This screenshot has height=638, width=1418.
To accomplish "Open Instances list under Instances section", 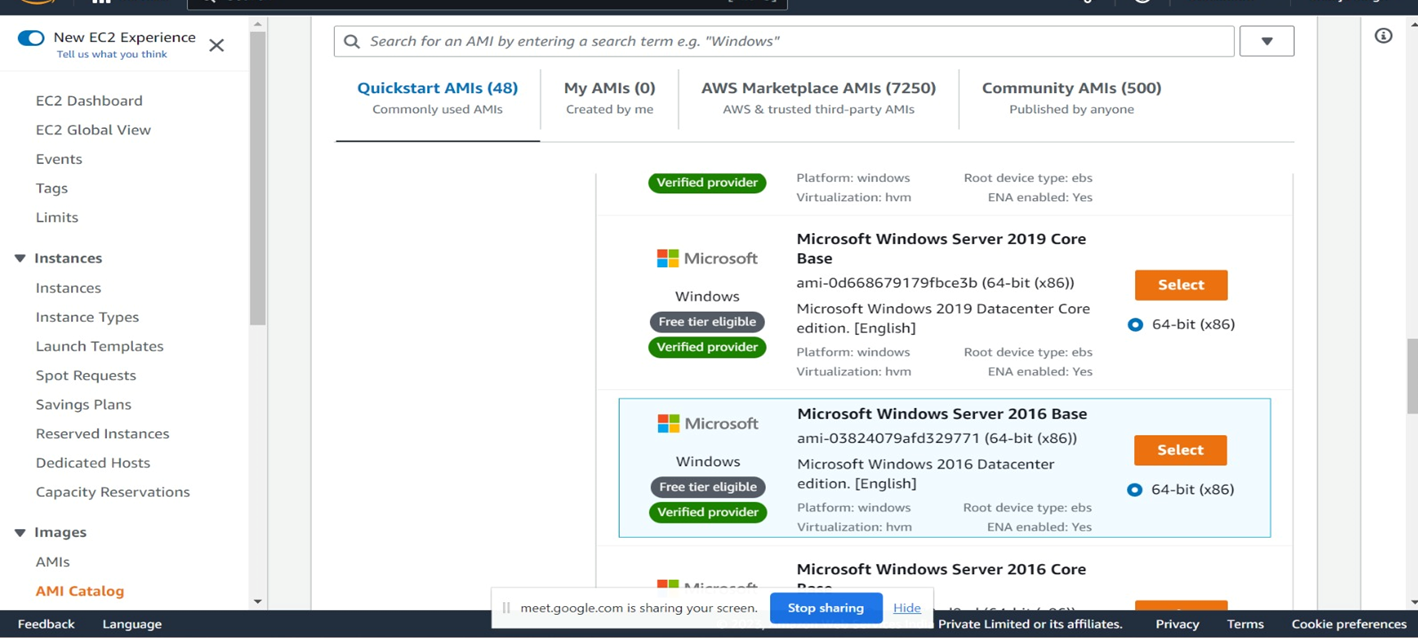I will point(68,287).
